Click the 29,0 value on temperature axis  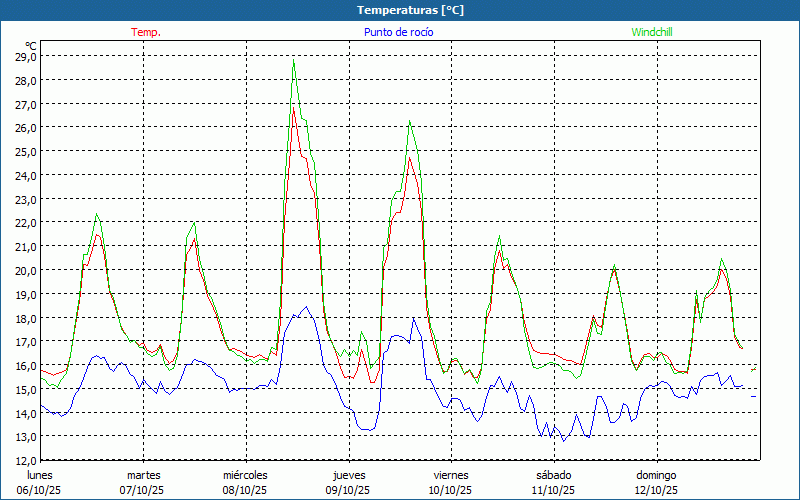click(26, 56)
